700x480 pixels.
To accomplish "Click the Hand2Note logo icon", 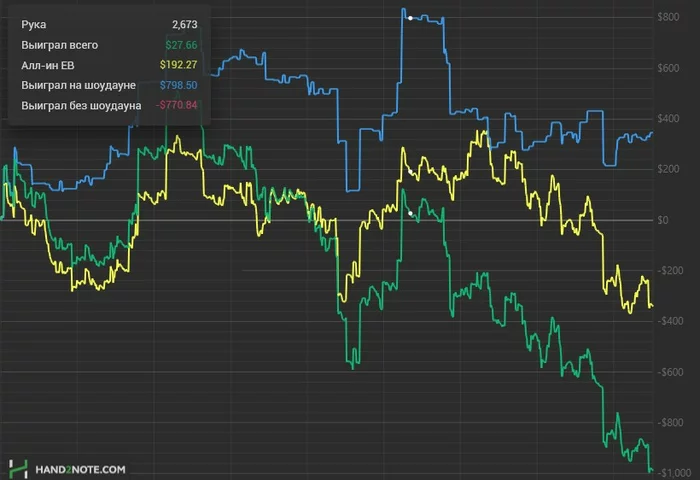I will tap(18, 469).
